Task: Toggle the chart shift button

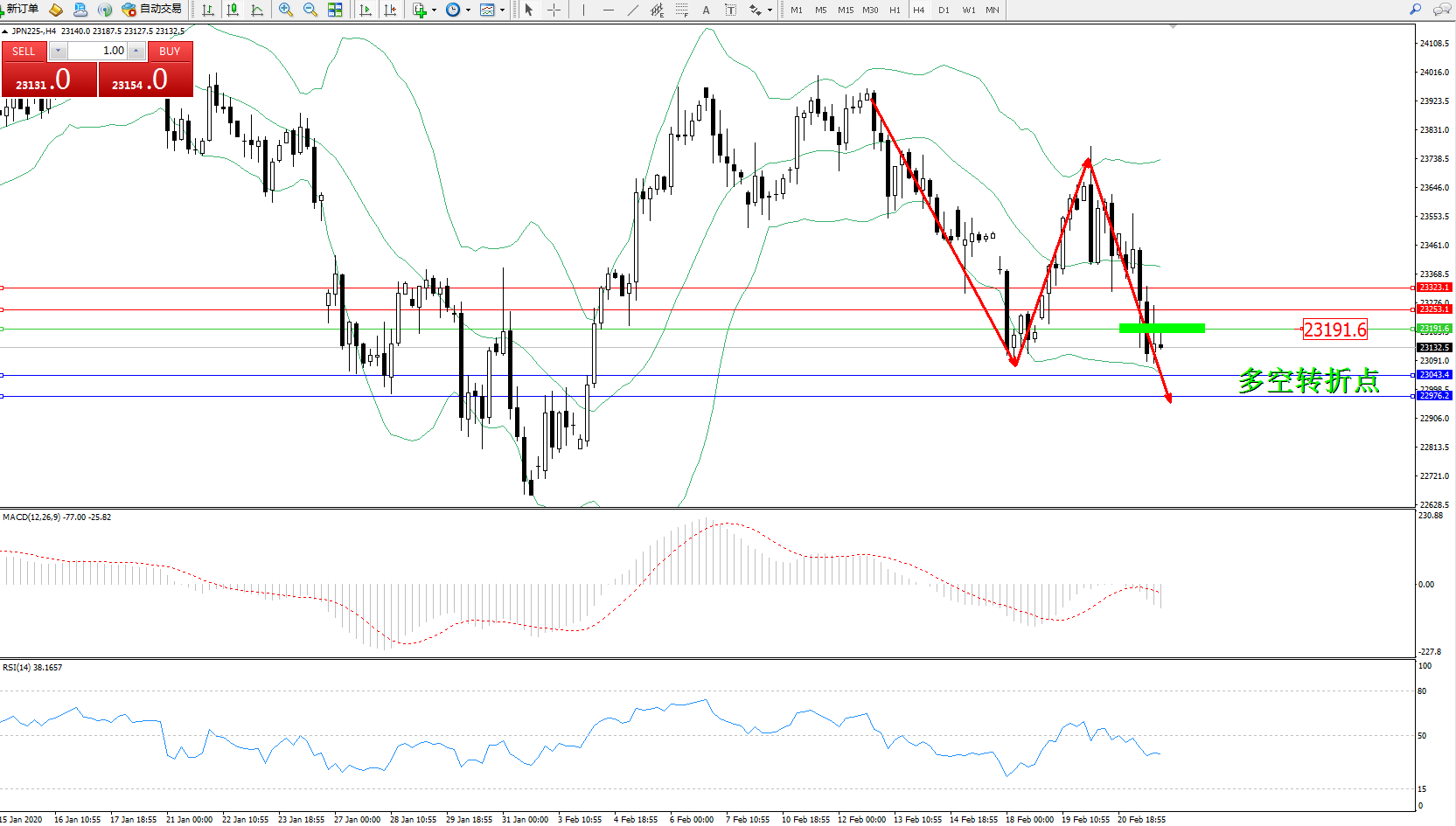Action: click(390, 10)
